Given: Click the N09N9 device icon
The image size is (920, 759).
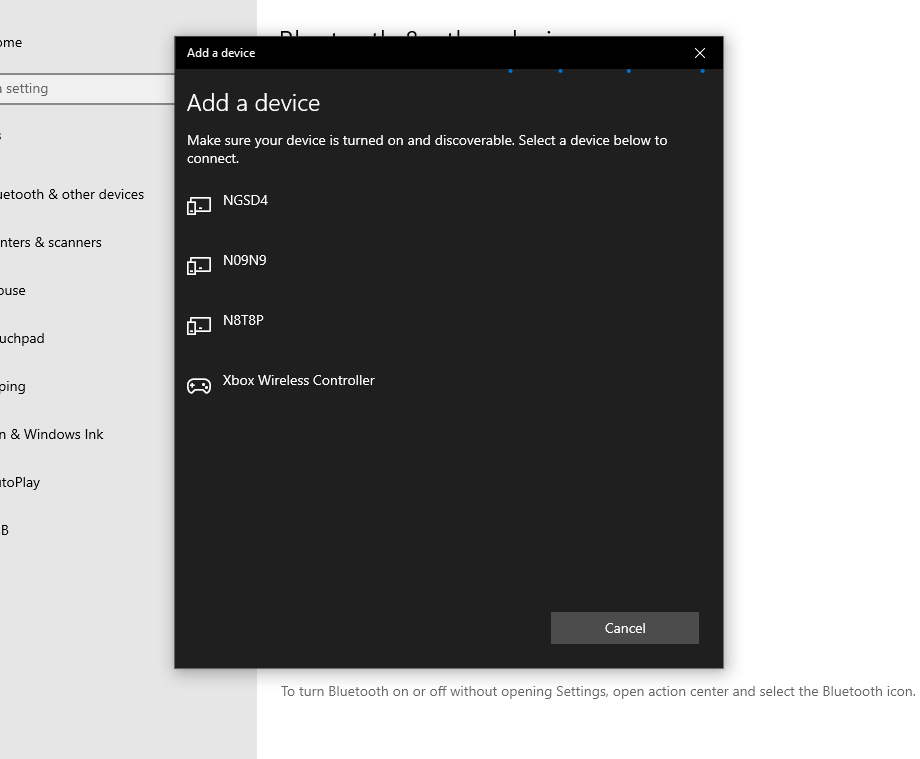Looking at the screenshot, I should pos(199,266).
